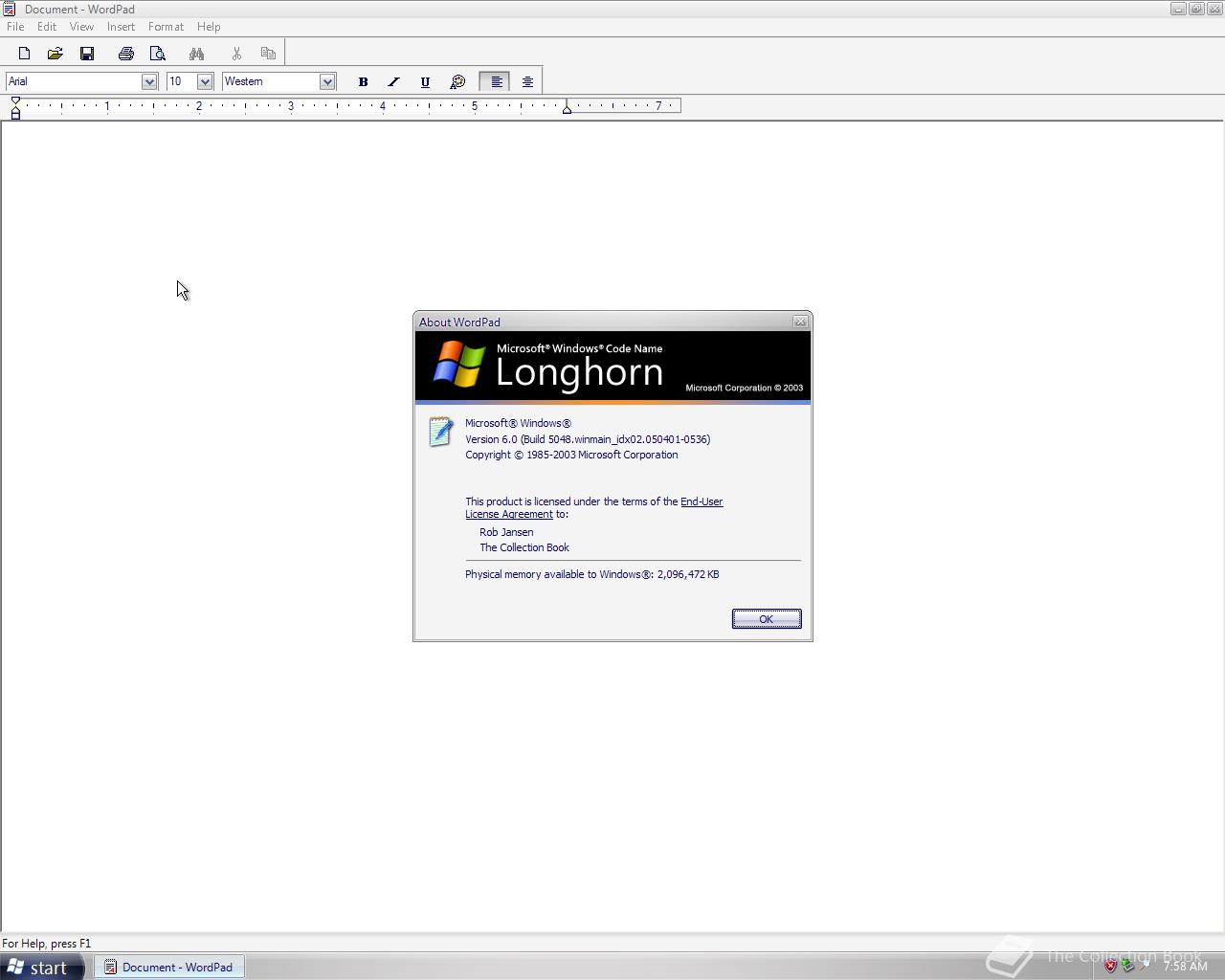The width and height of the screenshot is (1225, 980).
Task: Click the first-line indent marker on ruler
Action: 15,100
